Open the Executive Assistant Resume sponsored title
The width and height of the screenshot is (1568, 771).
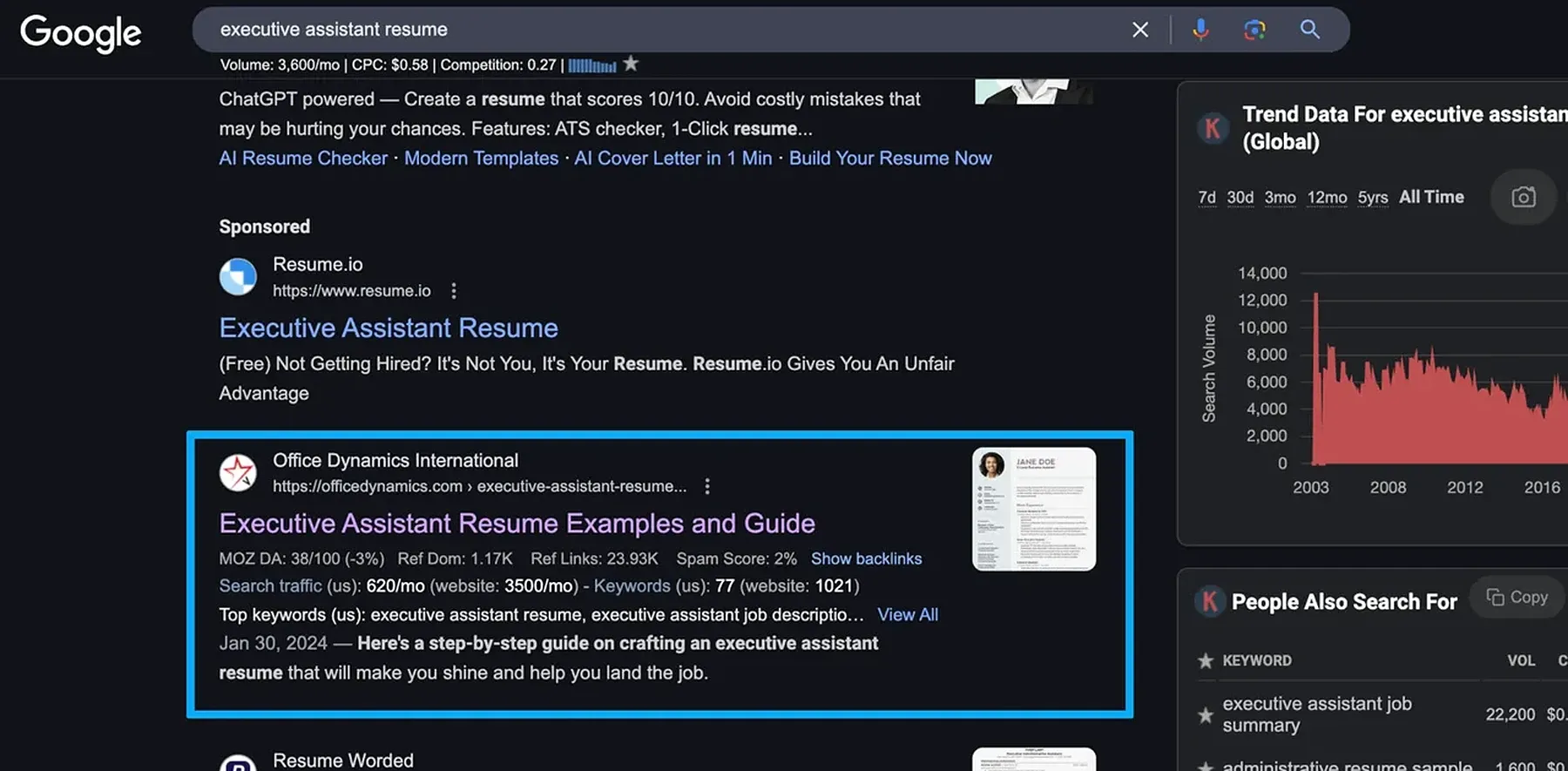pyautogui.click(x=389, y=328)
